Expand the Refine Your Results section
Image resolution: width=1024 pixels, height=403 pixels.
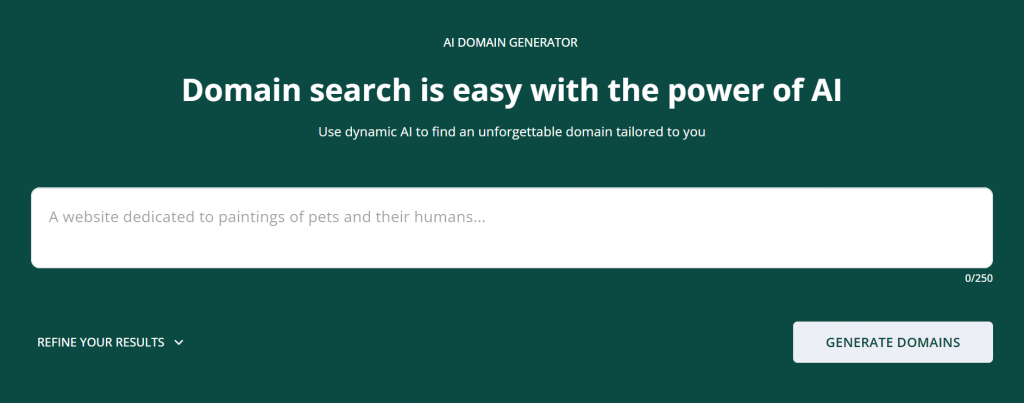[110, 342]
